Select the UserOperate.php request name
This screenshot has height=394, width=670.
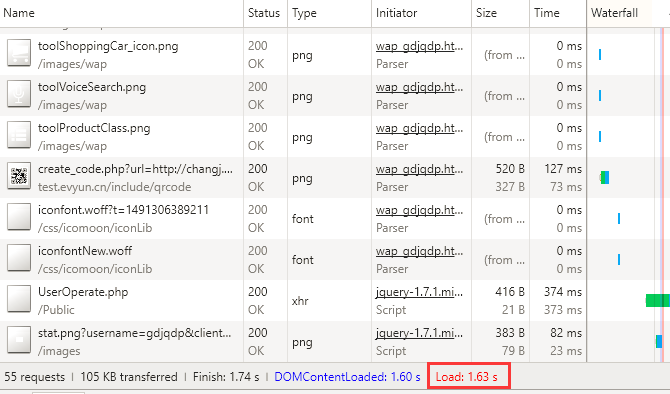pos(83,292)
